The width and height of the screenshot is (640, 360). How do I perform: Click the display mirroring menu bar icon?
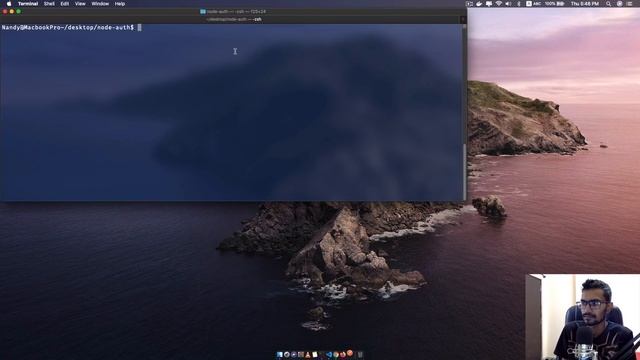(489, 4)
